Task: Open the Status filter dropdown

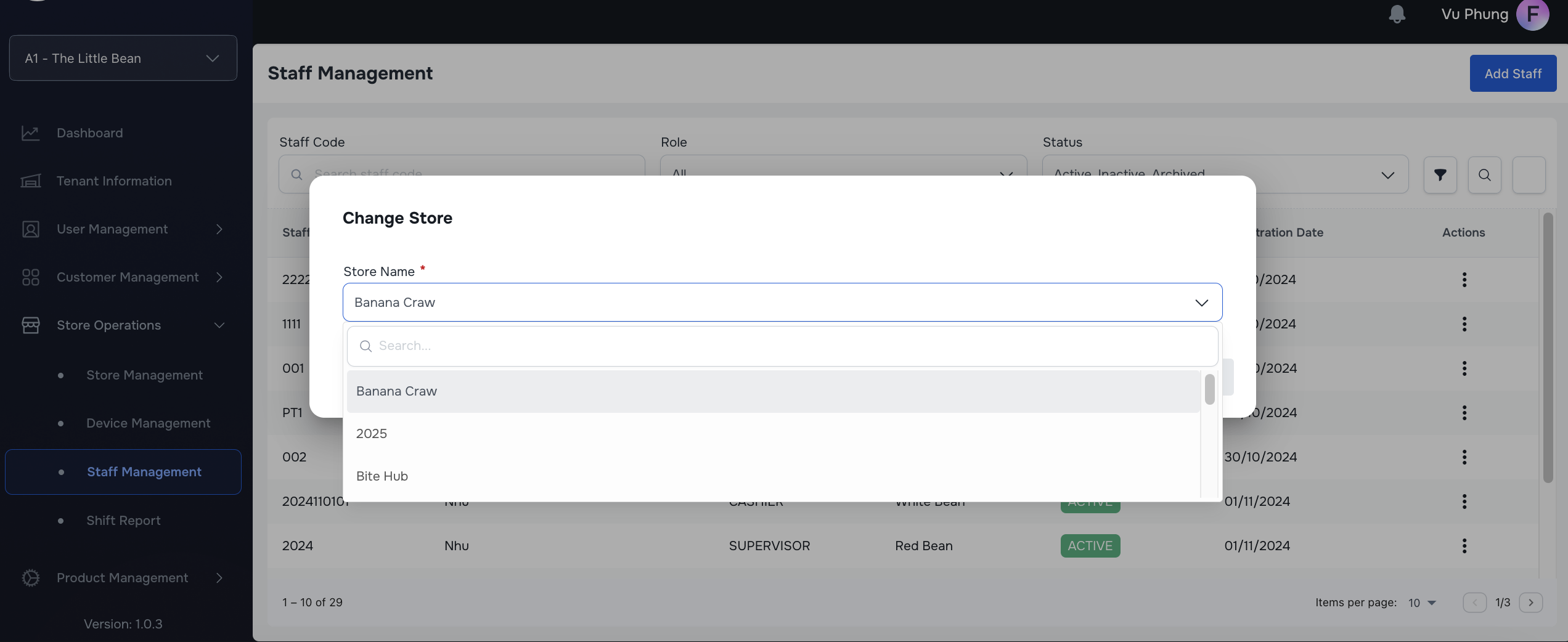Action: [1387, 175]
